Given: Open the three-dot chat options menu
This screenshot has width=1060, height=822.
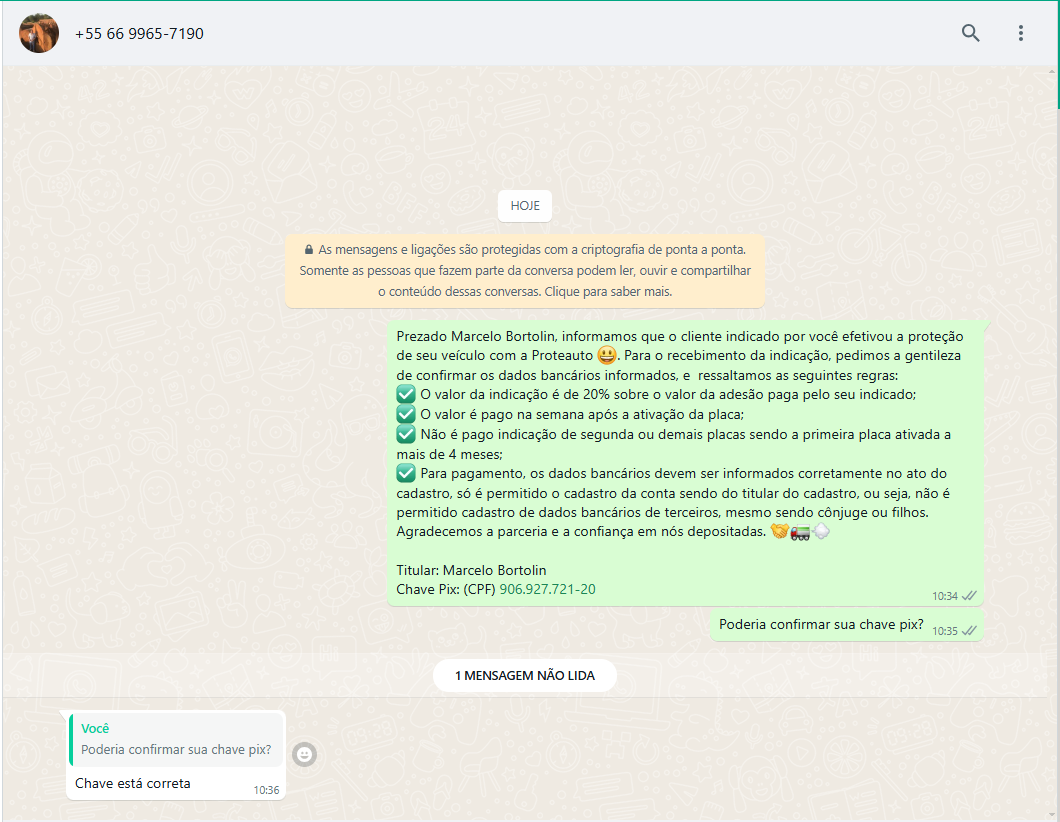Looking at the screenshot, I should tap(1020, 33).
